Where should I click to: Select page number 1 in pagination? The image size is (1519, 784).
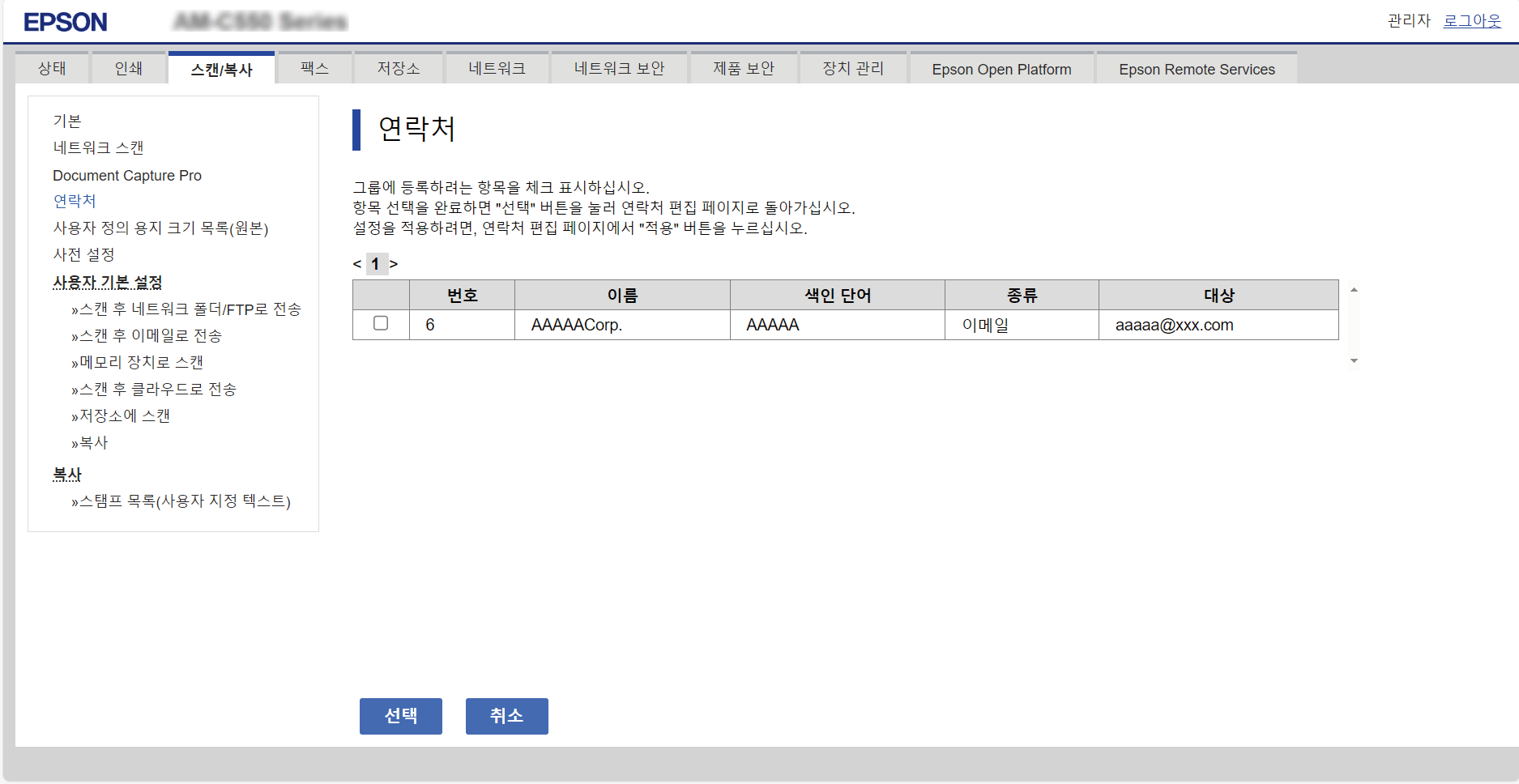coord(375,264)
